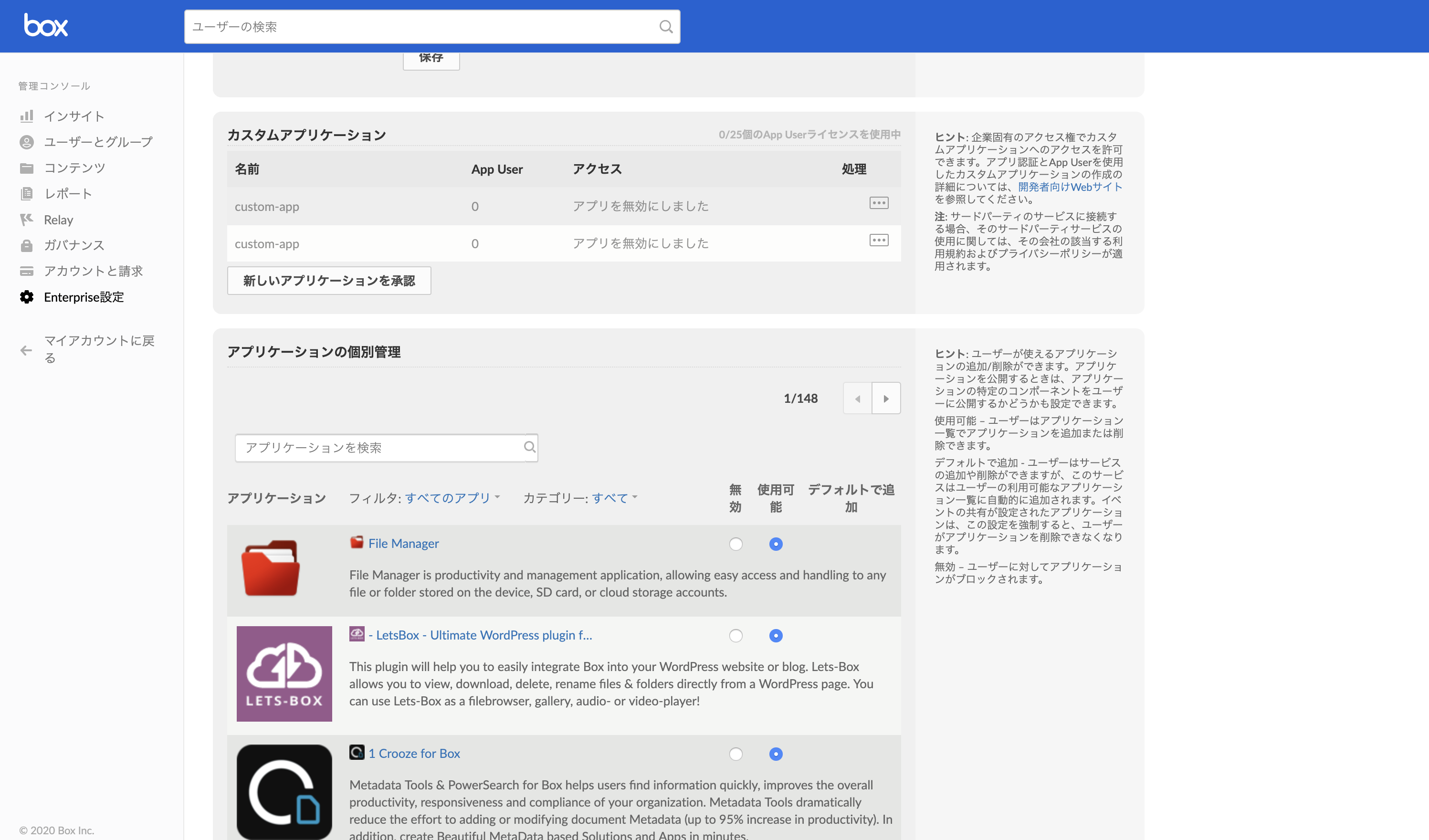Image resolution: width=1429 pixels, height=840 pixels.
Task: Click the コンテンツ folder icon
Action: 27,168
